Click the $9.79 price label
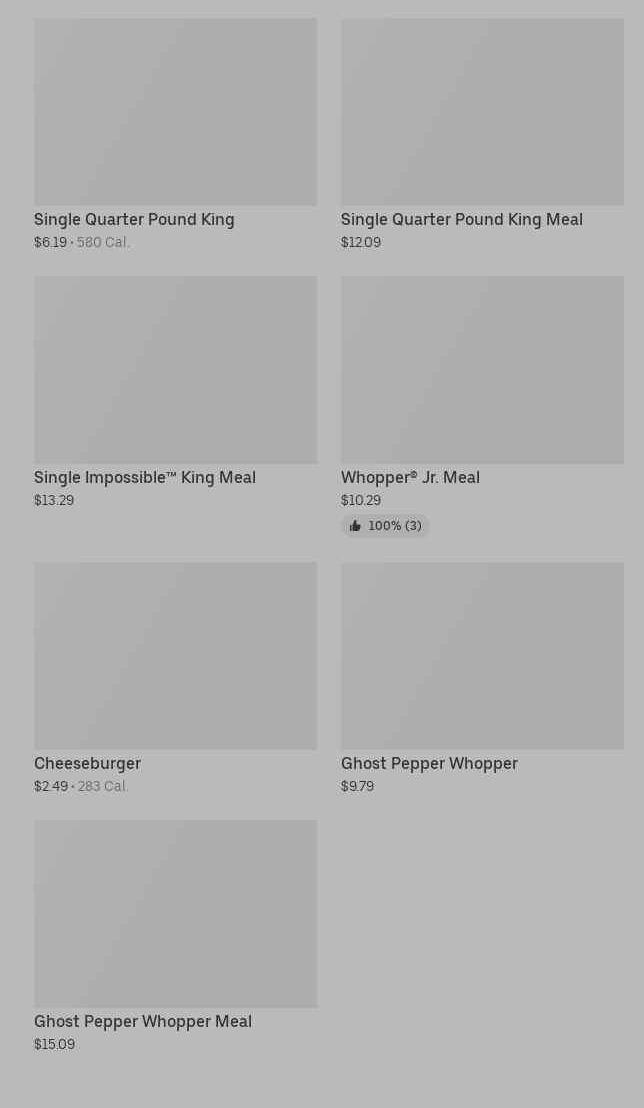644x1108 pixels. pos(357,787)
